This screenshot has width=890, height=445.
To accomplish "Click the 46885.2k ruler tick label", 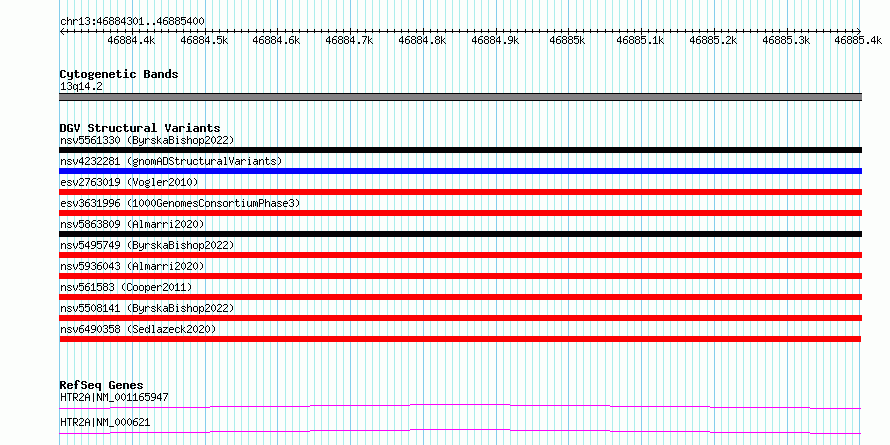I will click(713, 40).
